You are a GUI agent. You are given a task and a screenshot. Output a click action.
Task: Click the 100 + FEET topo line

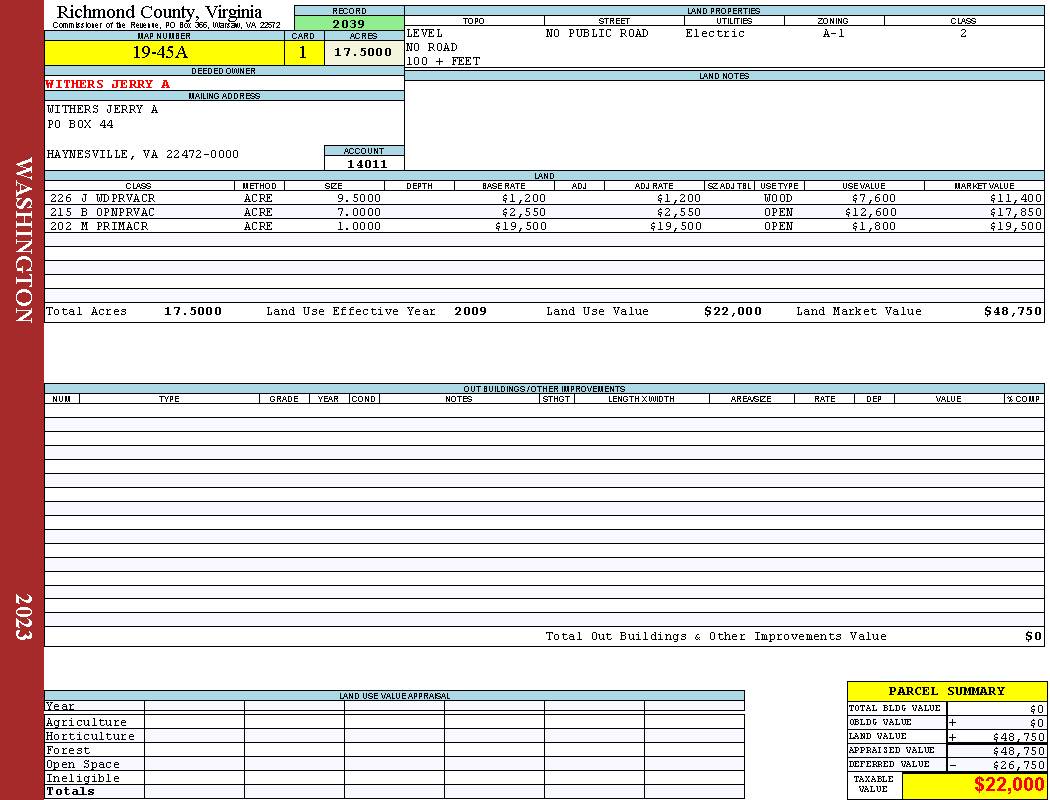443,62
